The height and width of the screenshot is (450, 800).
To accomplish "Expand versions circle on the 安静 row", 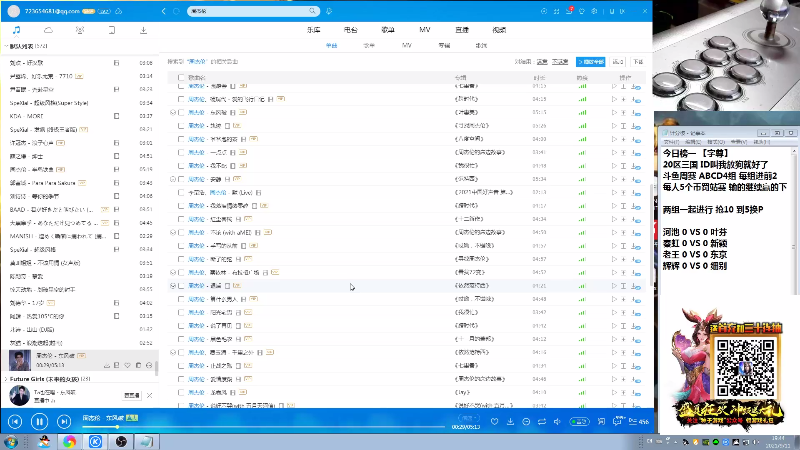I will tap(173, 179).
